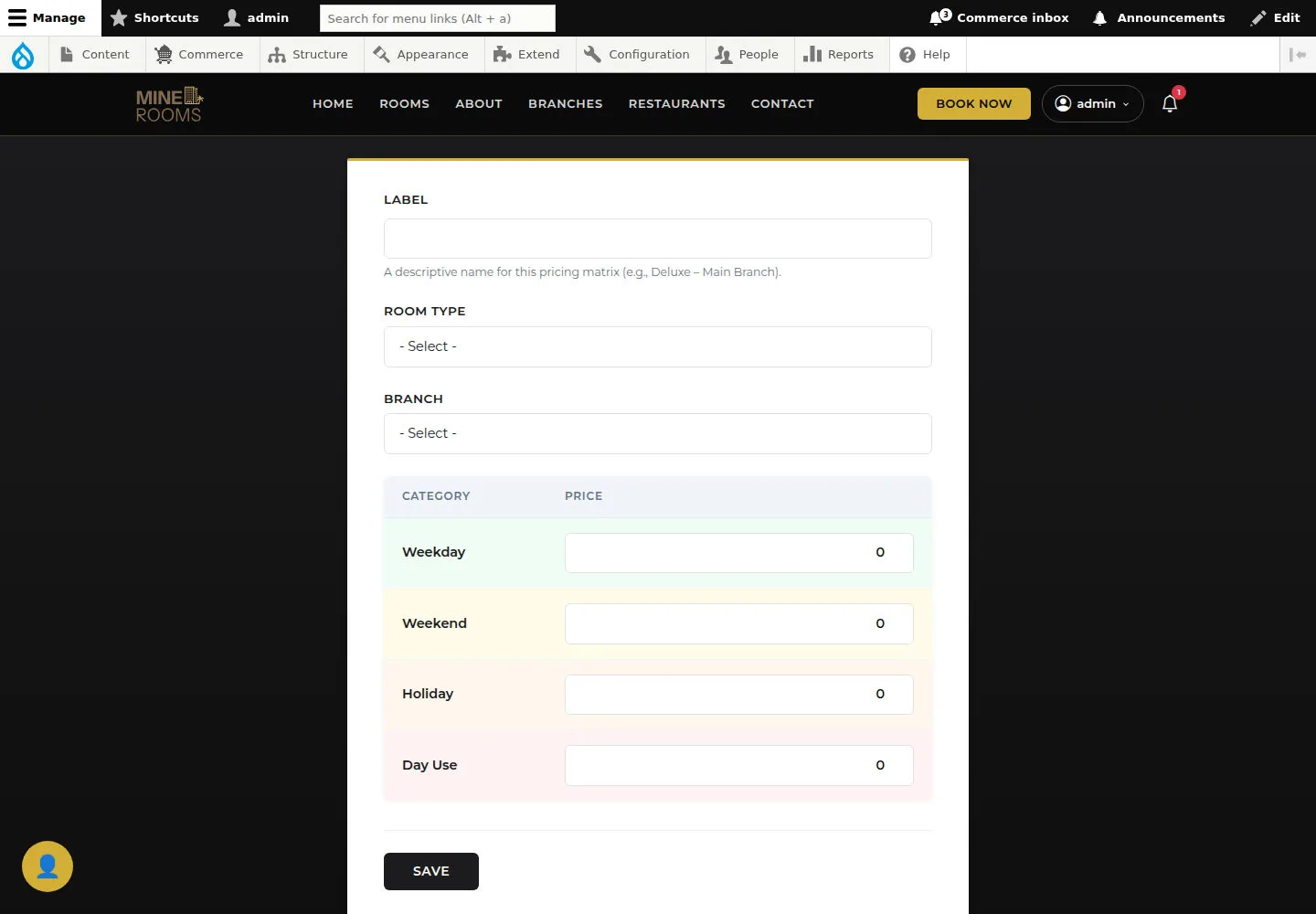
Task: Open the Shortcuts star menu
Action: pyautogui.click(x=154, y=17)
